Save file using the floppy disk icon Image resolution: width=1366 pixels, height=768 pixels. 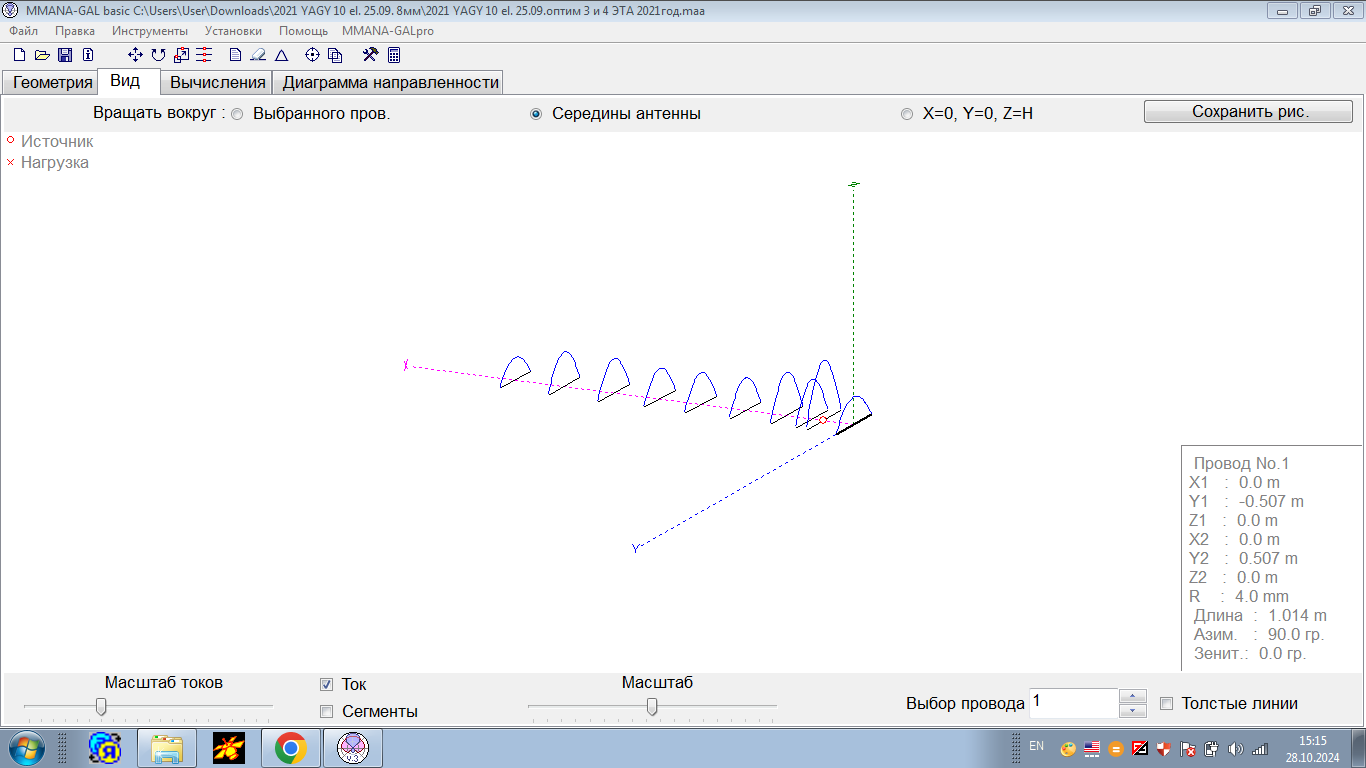coord(65,55)
